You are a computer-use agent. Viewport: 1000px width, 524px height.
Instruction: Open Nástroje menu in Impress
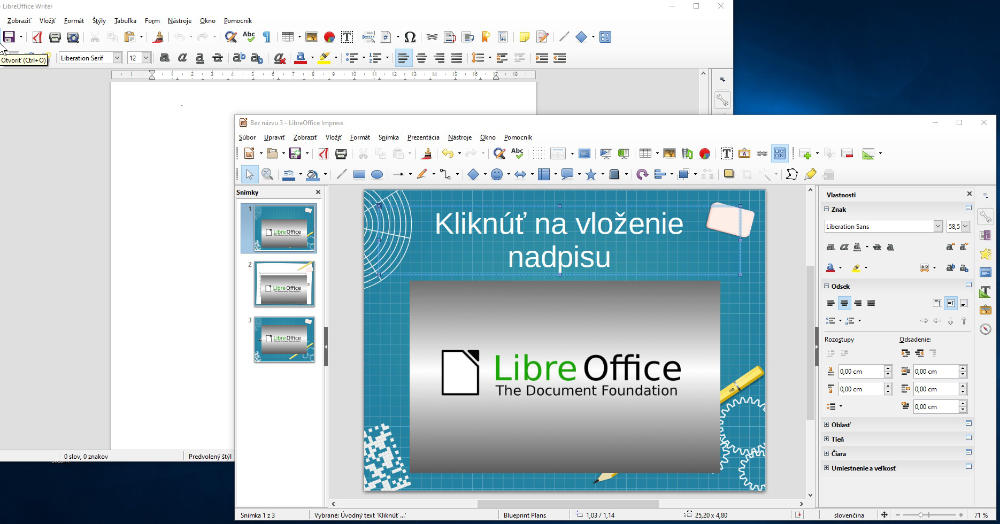coord(460,137)
